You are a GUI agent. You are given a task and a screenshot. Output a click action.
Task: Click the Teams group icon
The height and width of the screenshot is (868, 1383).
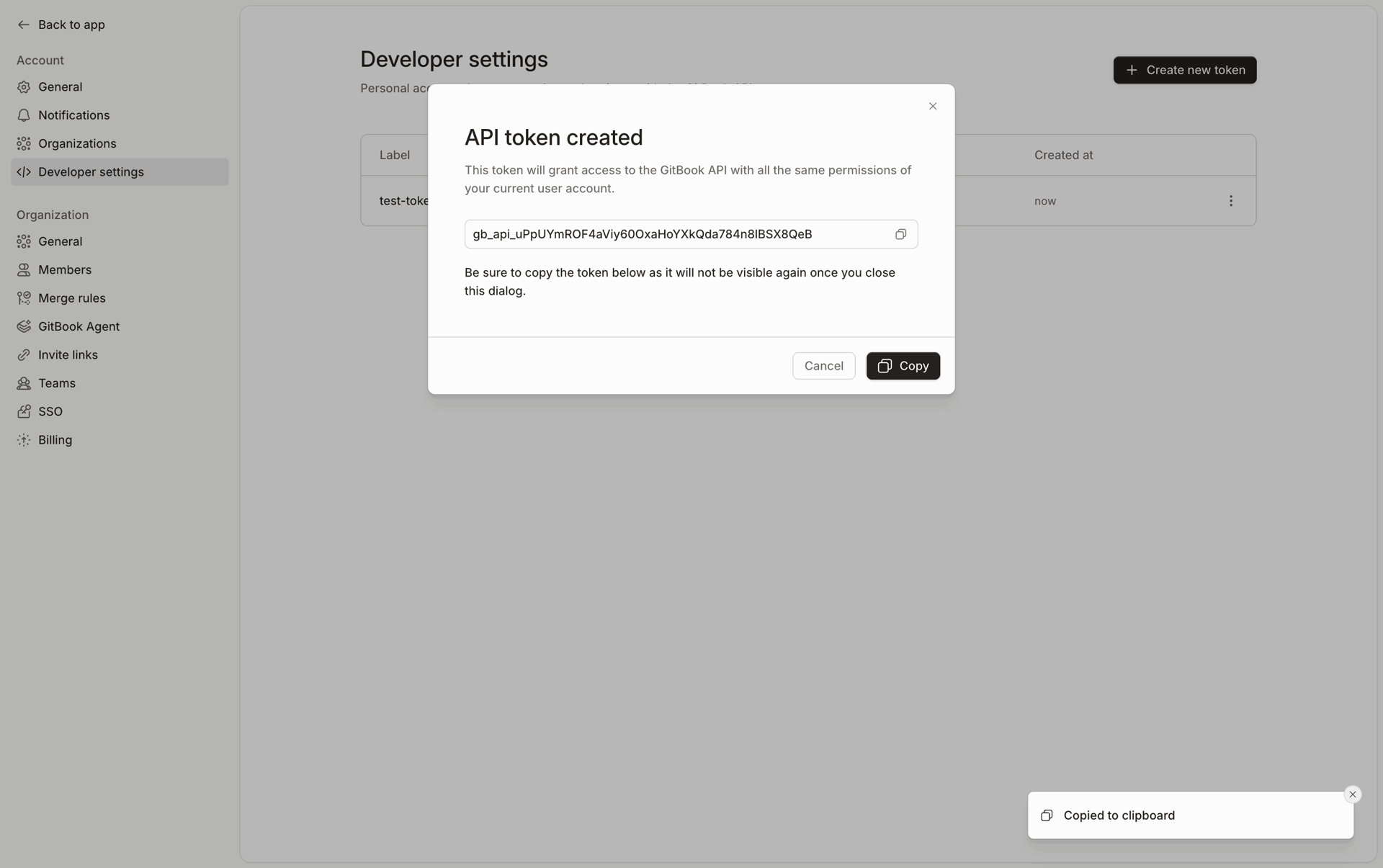(x=24, y=383)
